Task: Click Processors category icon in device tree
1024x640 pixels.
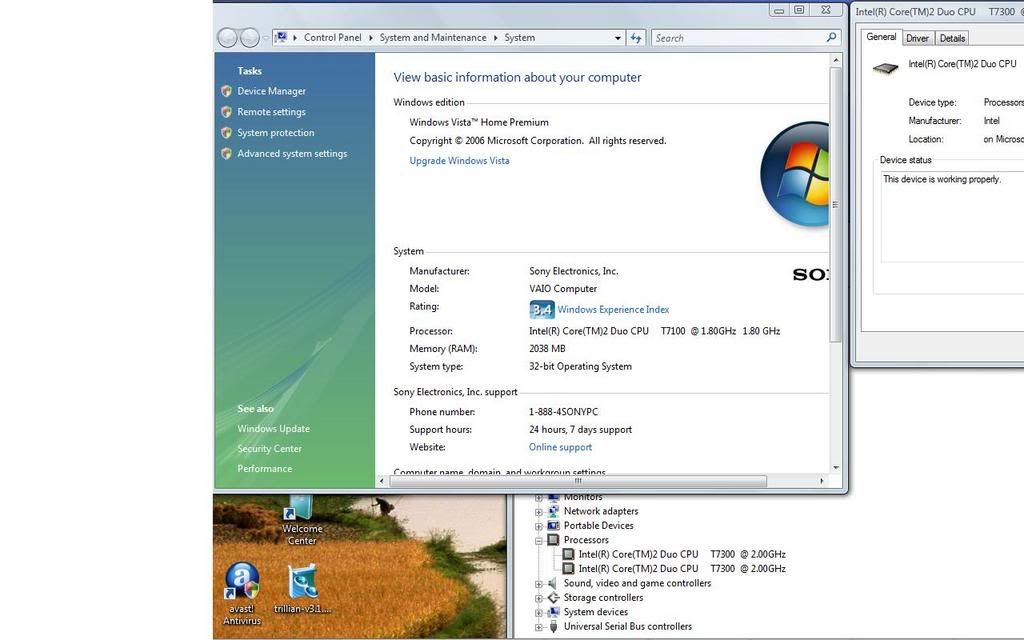Action: 553,540
